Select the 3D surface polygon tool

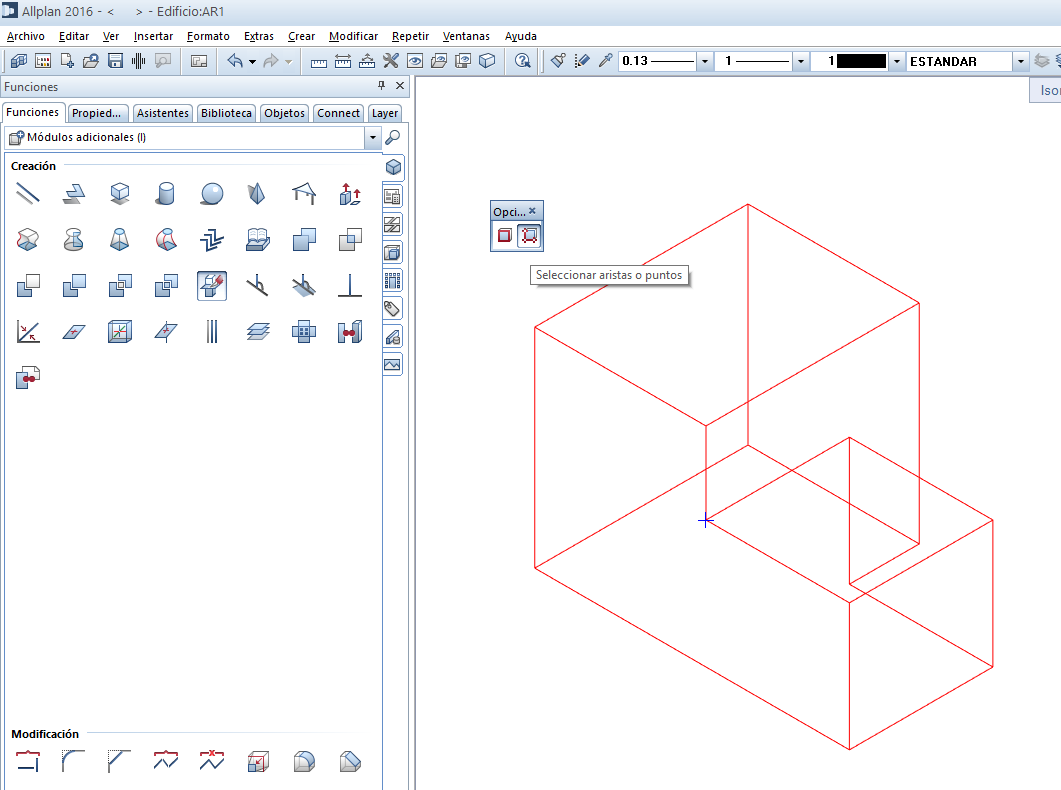pyautogui.click(x=74, y=194)
